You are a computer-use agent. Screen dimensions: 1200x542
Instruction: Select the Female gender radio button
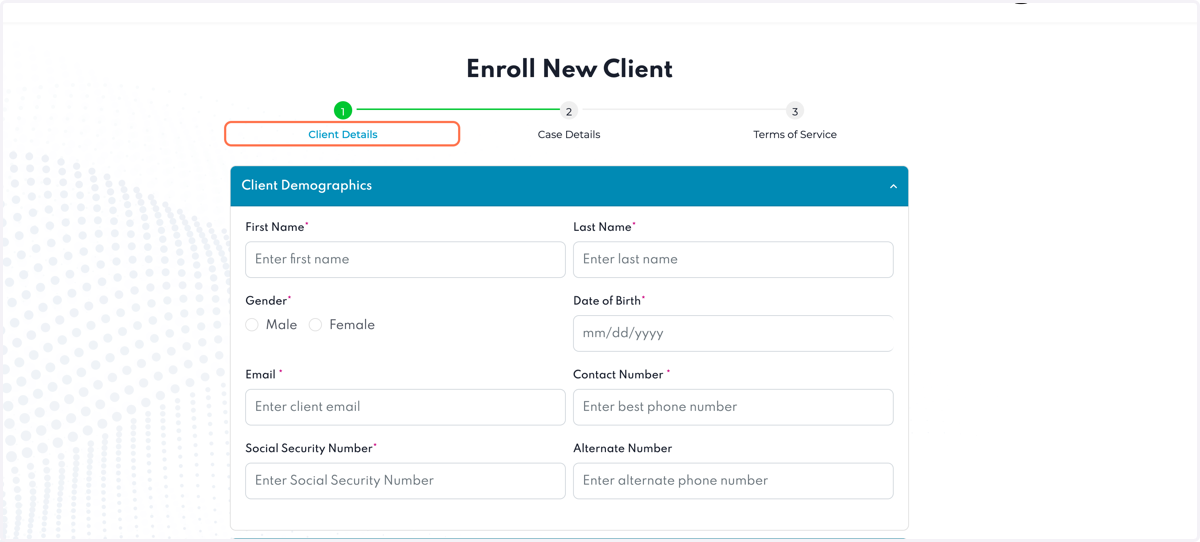pyautogui.click(x=315, y=325)
